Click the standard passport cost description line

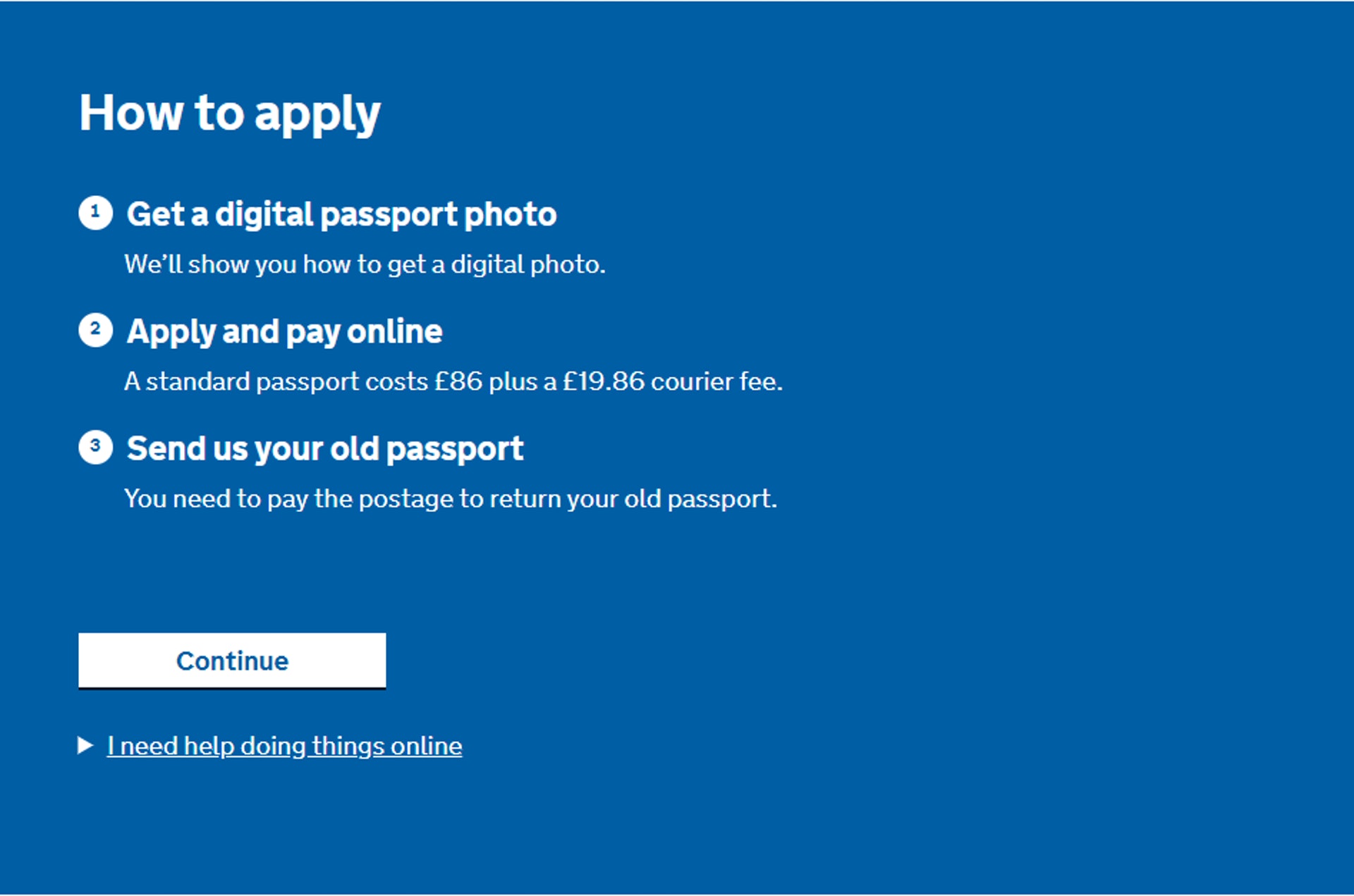pos(453,381)
